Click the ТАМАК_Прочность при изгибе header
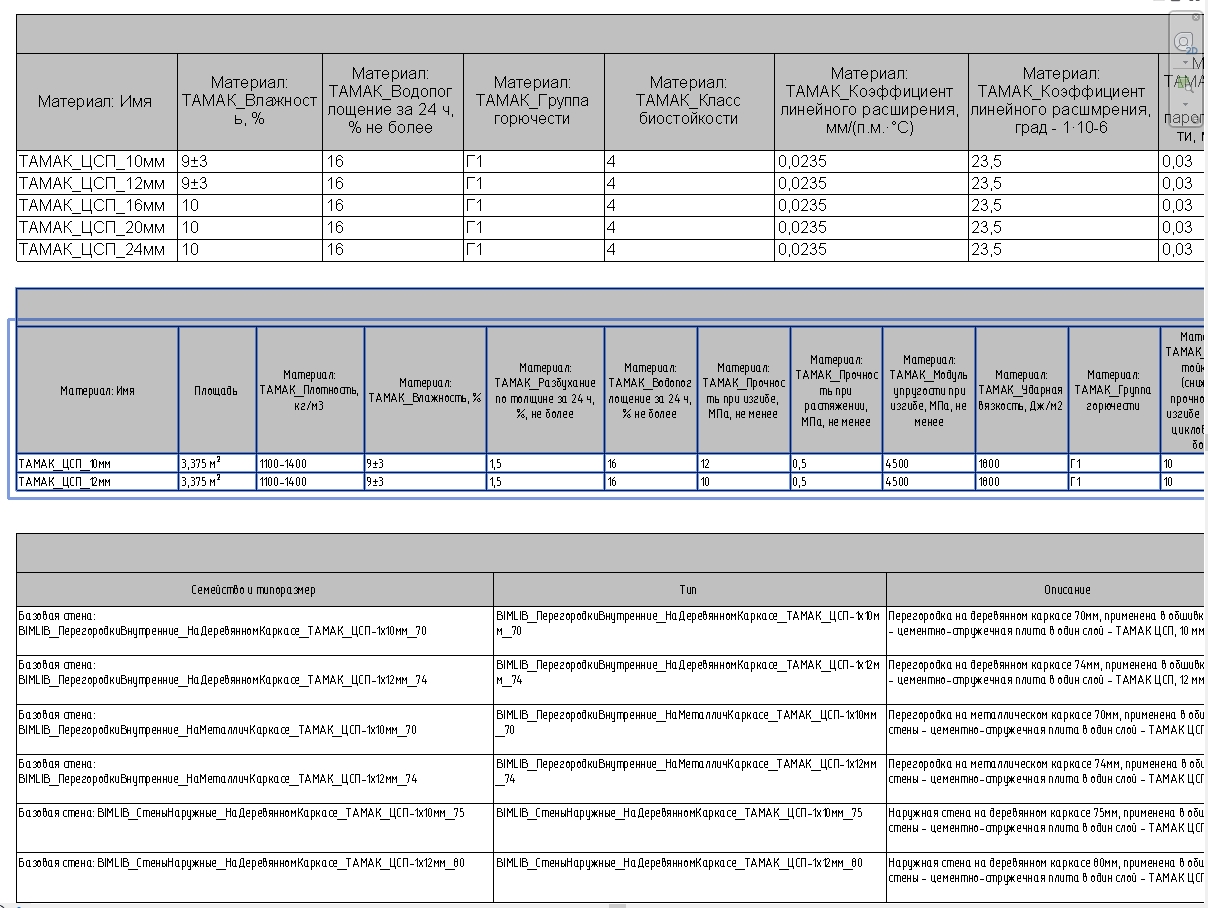 pos(743,390)
